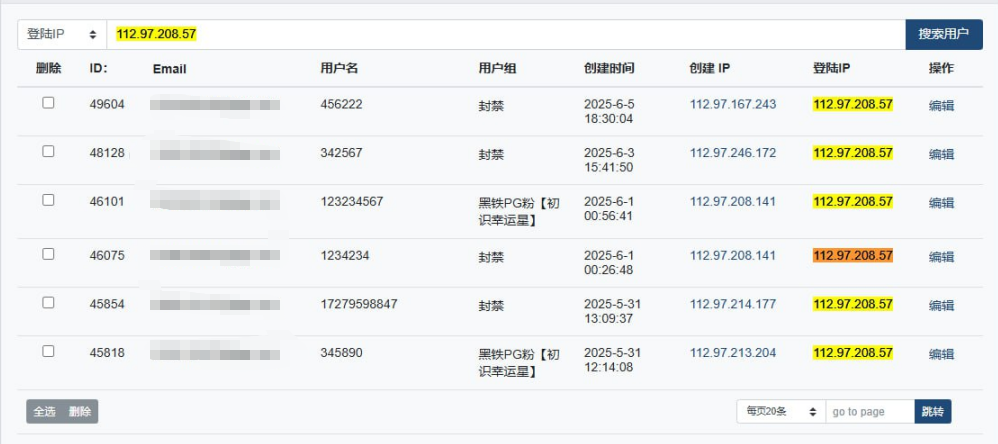Toggle the checkbox for user ID 46075
Screen dimensions: 998x444
pos(48,254)
